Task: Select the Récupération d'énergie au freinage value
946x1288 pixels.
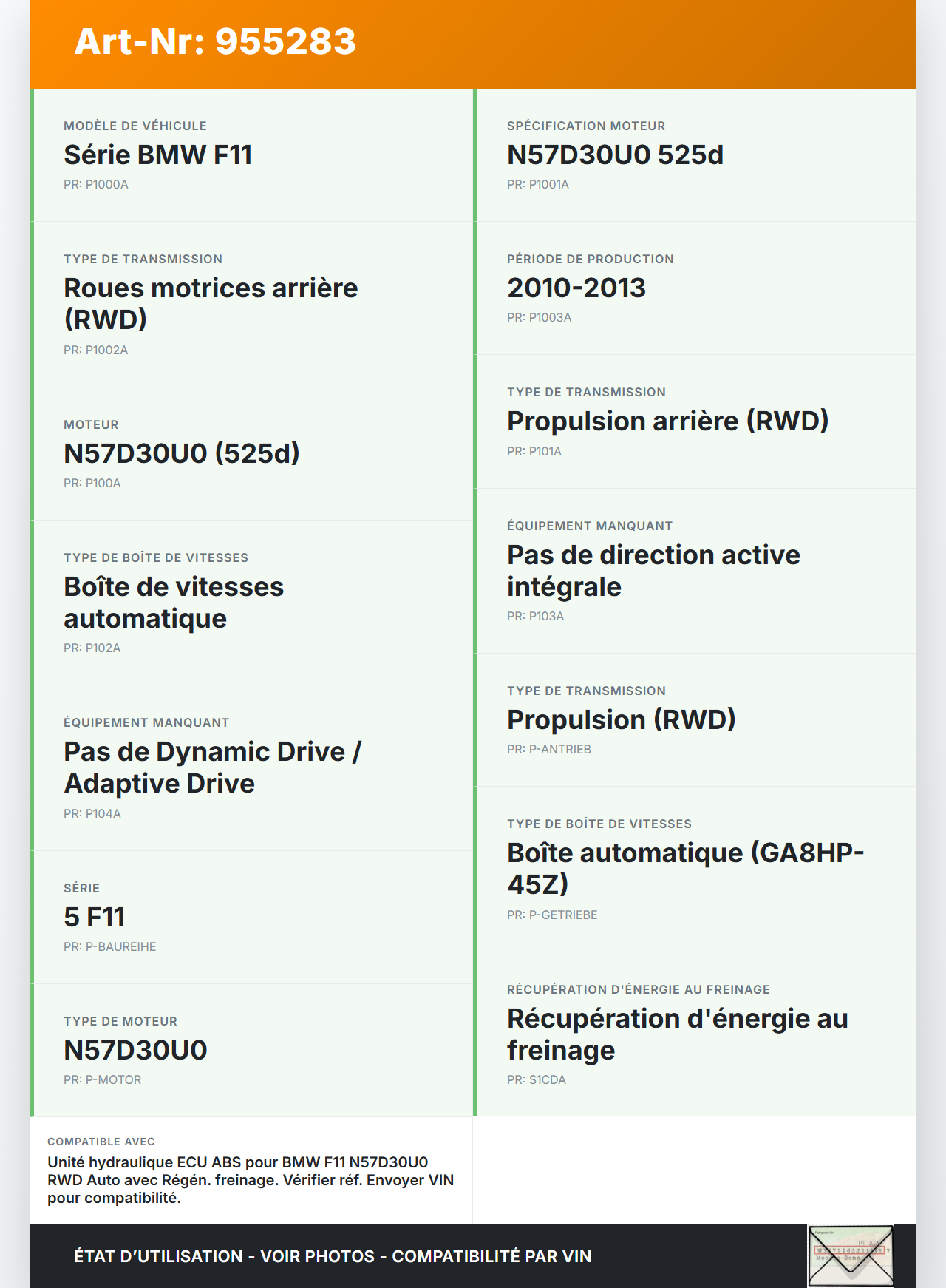Action: [x=677, y=1034]
